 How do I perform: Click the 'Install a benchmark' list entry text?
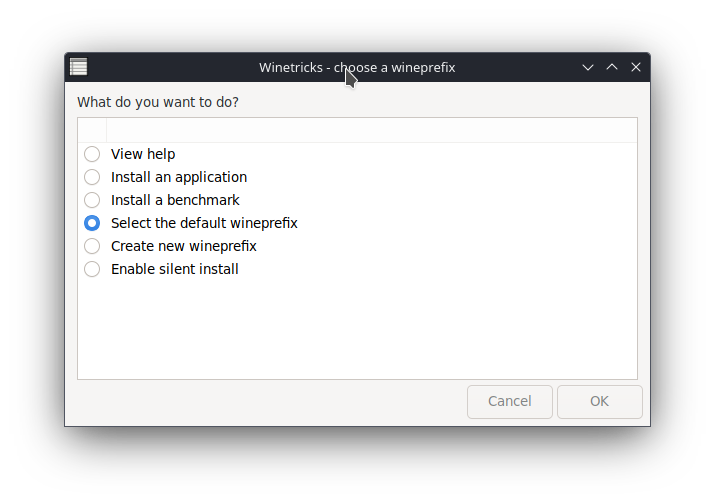(x=175, y=200)
